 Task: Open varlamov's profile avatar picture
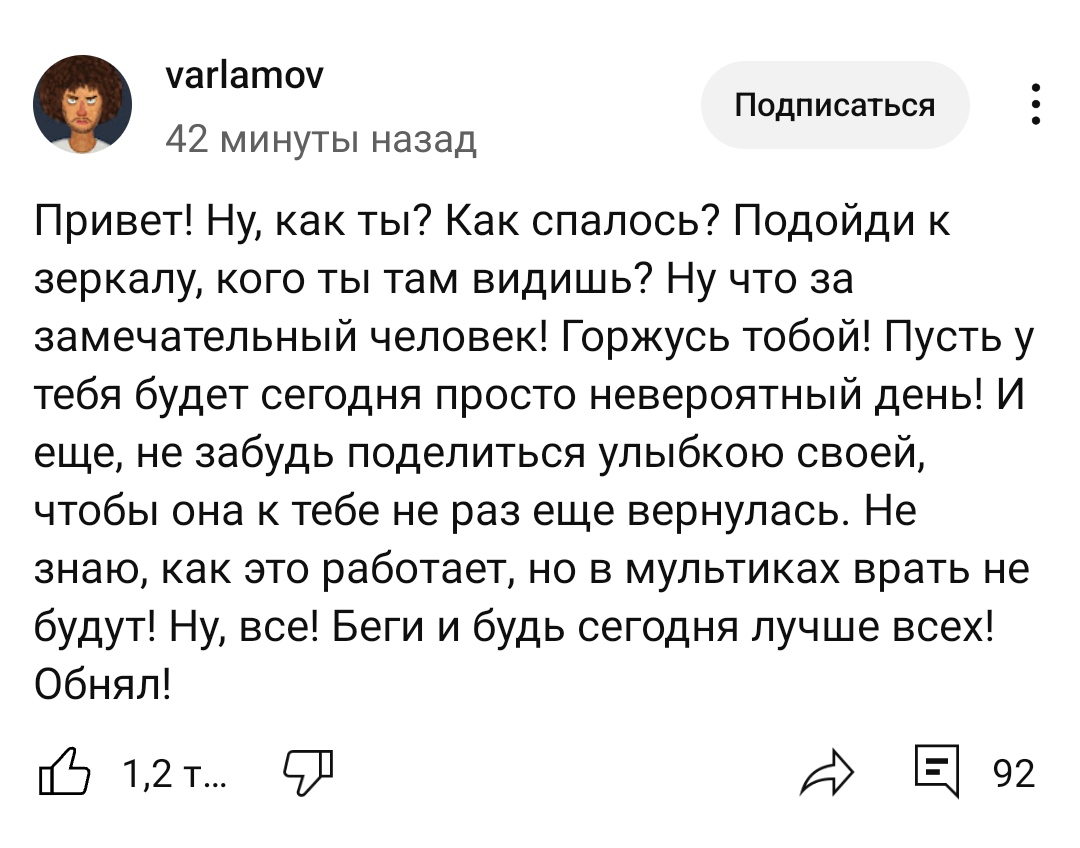coord(82,104)
